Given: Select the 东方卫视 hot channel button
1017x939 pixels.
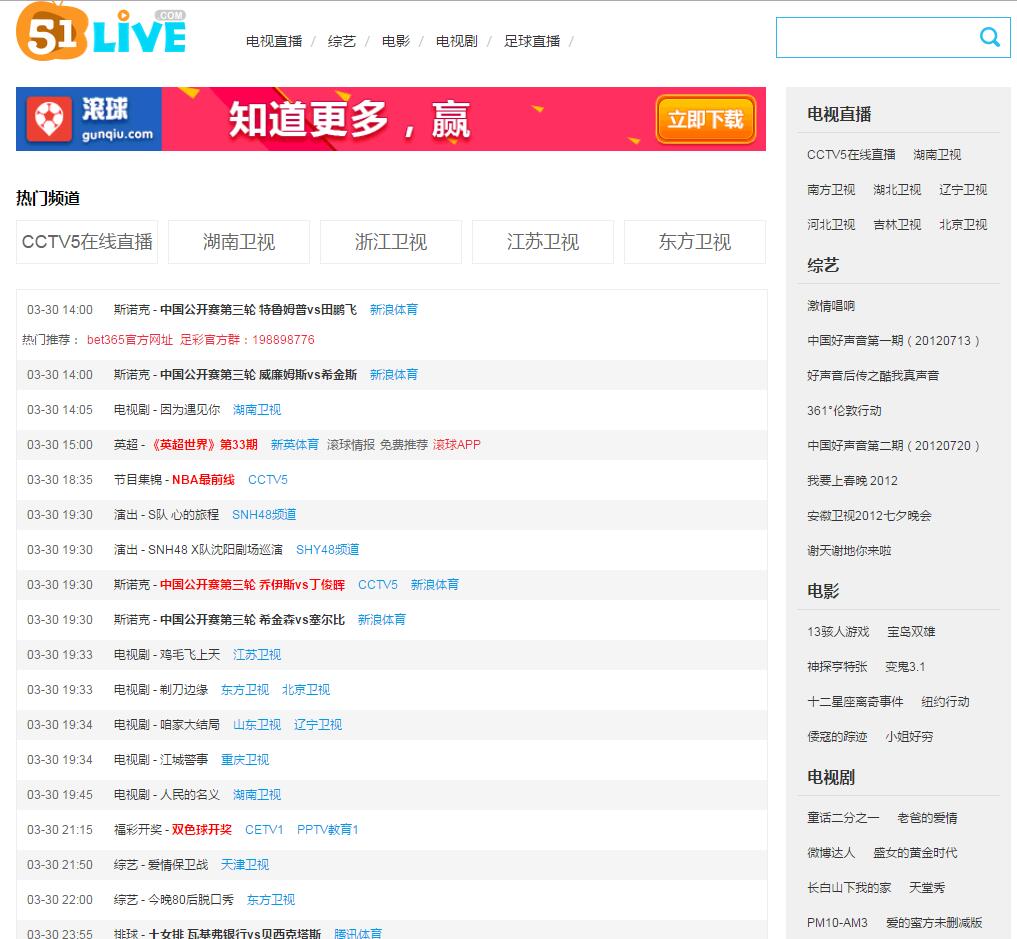Looking at the screenshot, I should coord(695,242).
